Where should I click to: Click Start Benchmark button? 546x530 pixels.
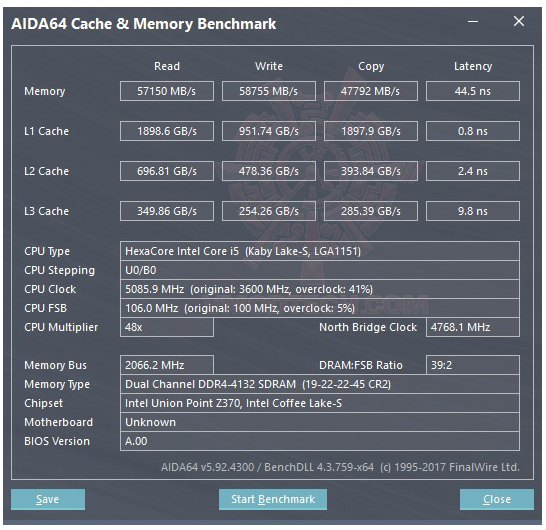click(x=273, y=499)
